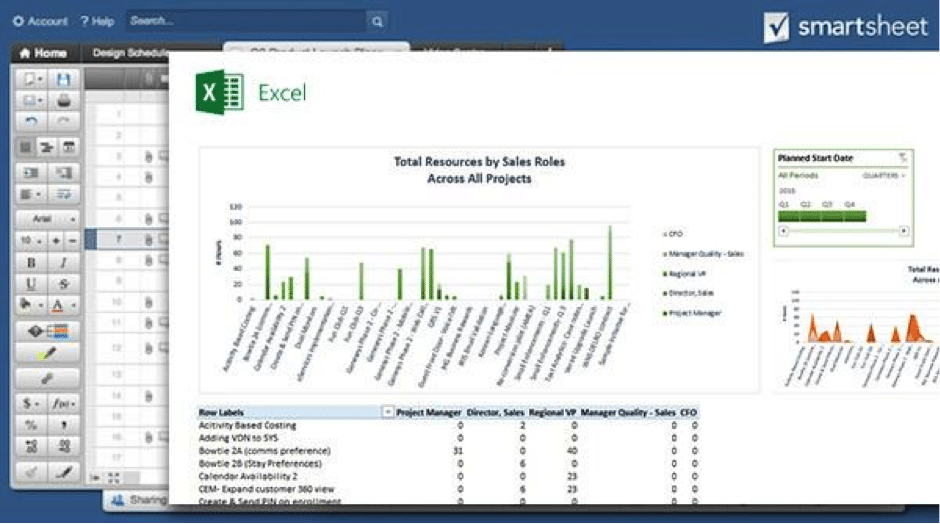
Task: Open the font color A dropdown
Action: point(62,305)
